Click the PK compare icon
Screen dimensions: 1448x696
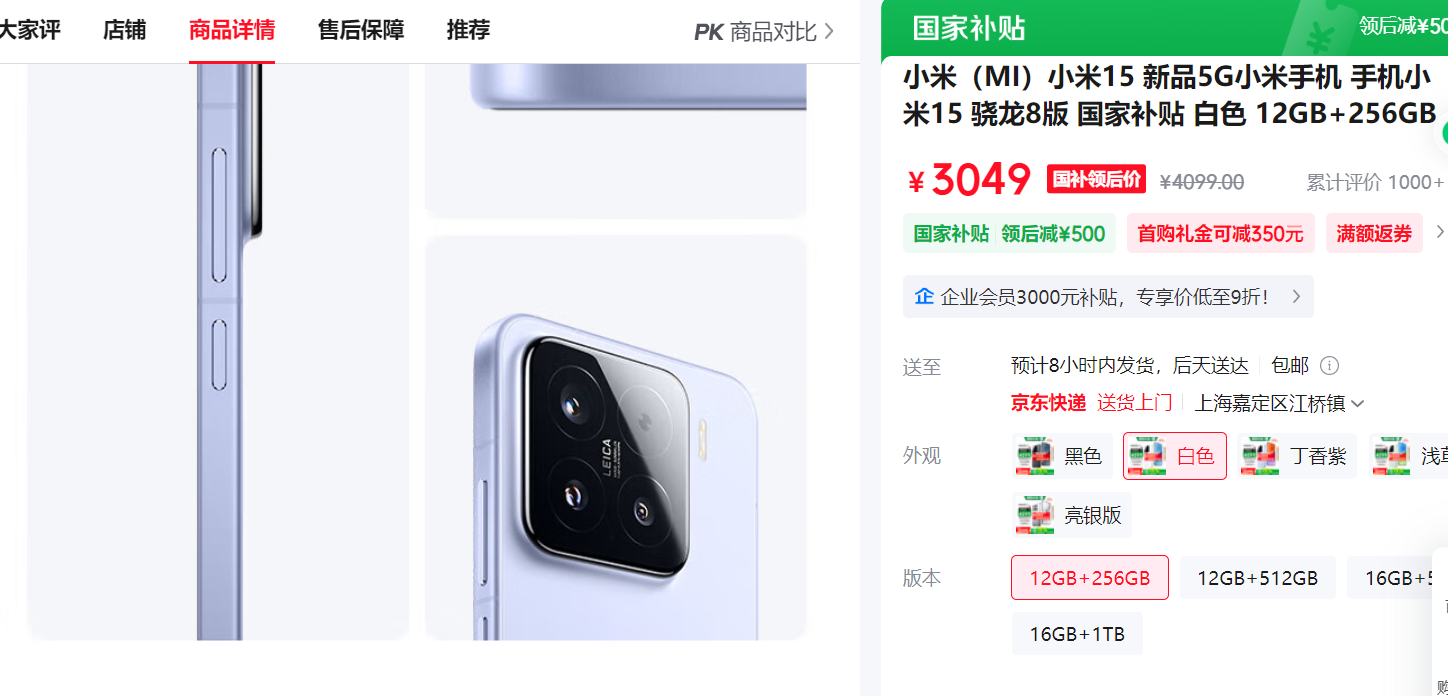(x=708, y=32)
